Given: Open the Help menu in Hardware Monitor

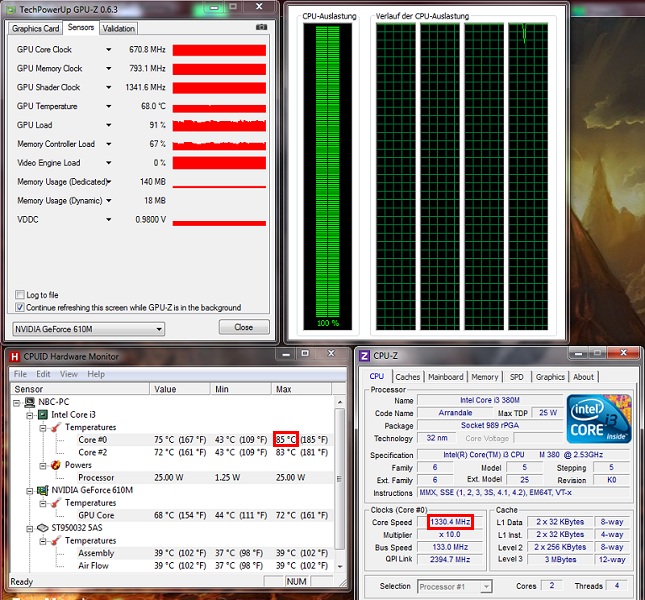Looking at the screenshot, I should tap(96, 374).
